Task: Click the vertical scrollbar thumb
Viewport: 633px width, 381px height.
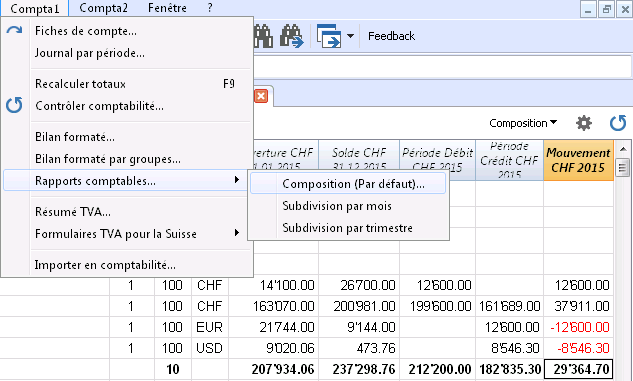Action: pos(623,167)
